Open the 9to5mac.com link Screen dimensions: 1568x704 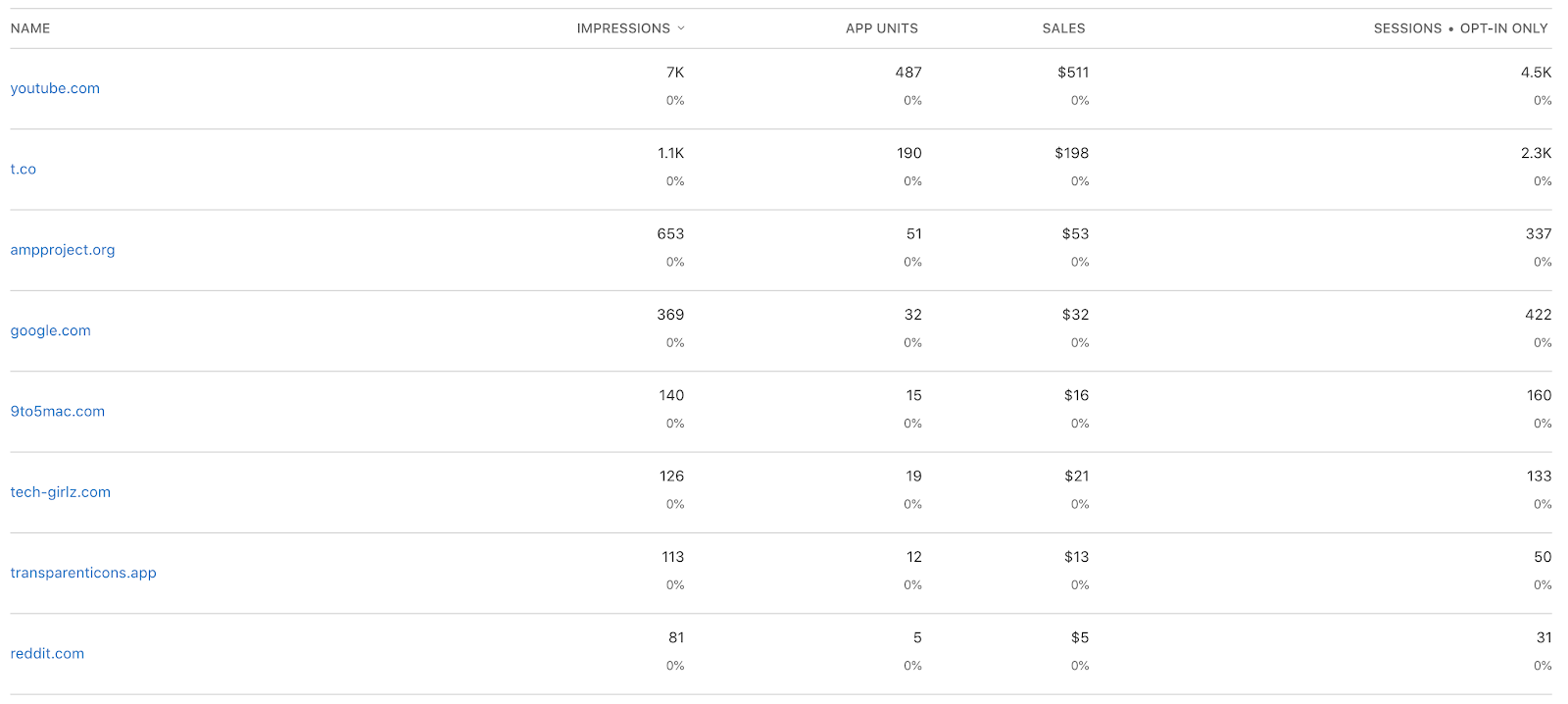[57, 411]
